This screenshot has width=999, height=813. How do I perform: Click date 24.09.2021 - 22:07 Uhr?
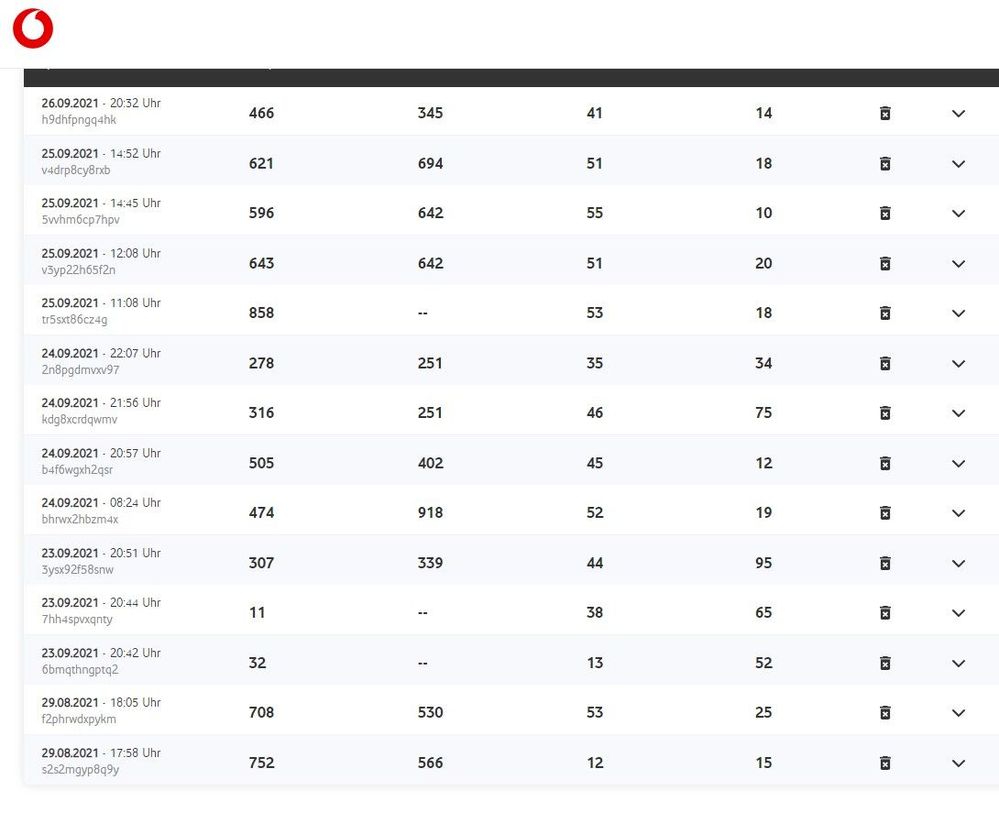(101, 353)
